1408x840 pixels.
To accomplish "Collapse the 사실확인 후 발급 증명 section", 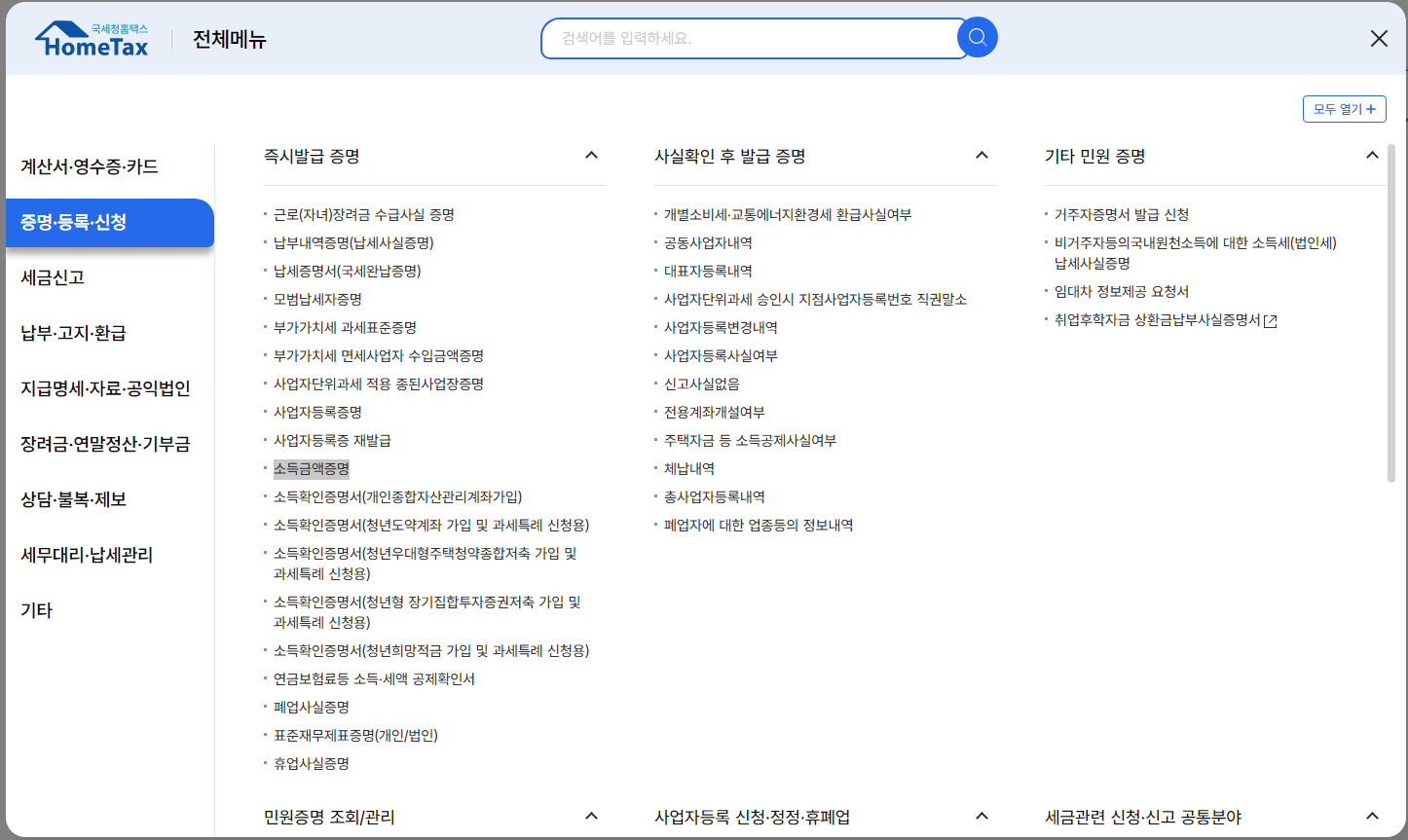I will coord(982,156).
